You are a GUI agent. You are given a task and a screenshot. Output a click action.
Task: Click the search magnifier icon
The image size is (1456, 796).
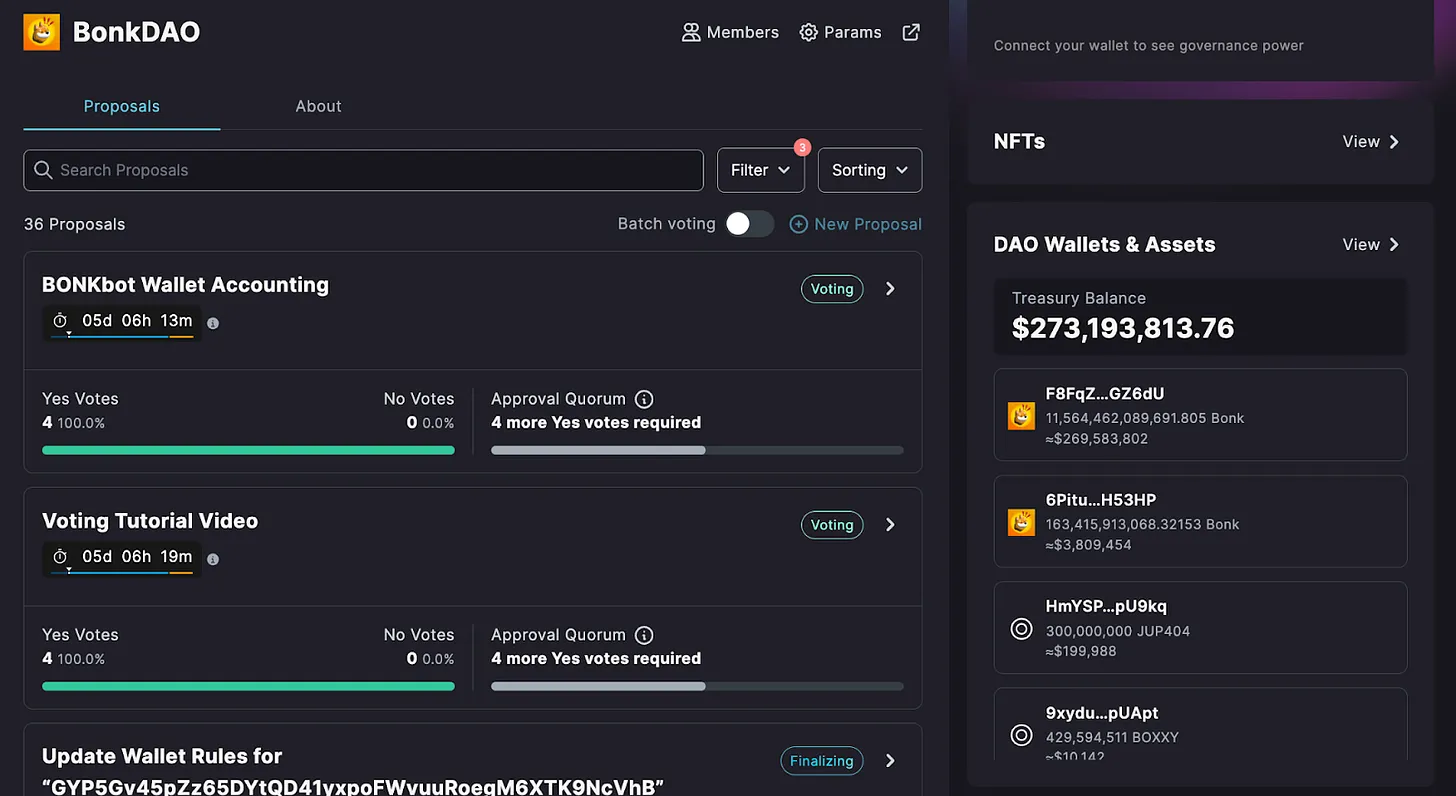coord(43,170)
